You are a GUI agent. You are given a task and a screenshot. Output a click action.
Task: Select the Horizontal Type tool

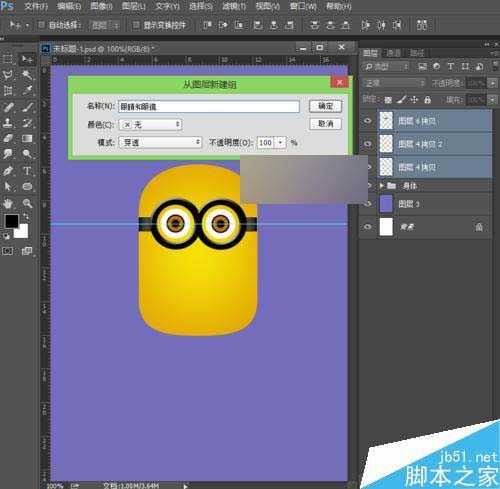[27, 171]
